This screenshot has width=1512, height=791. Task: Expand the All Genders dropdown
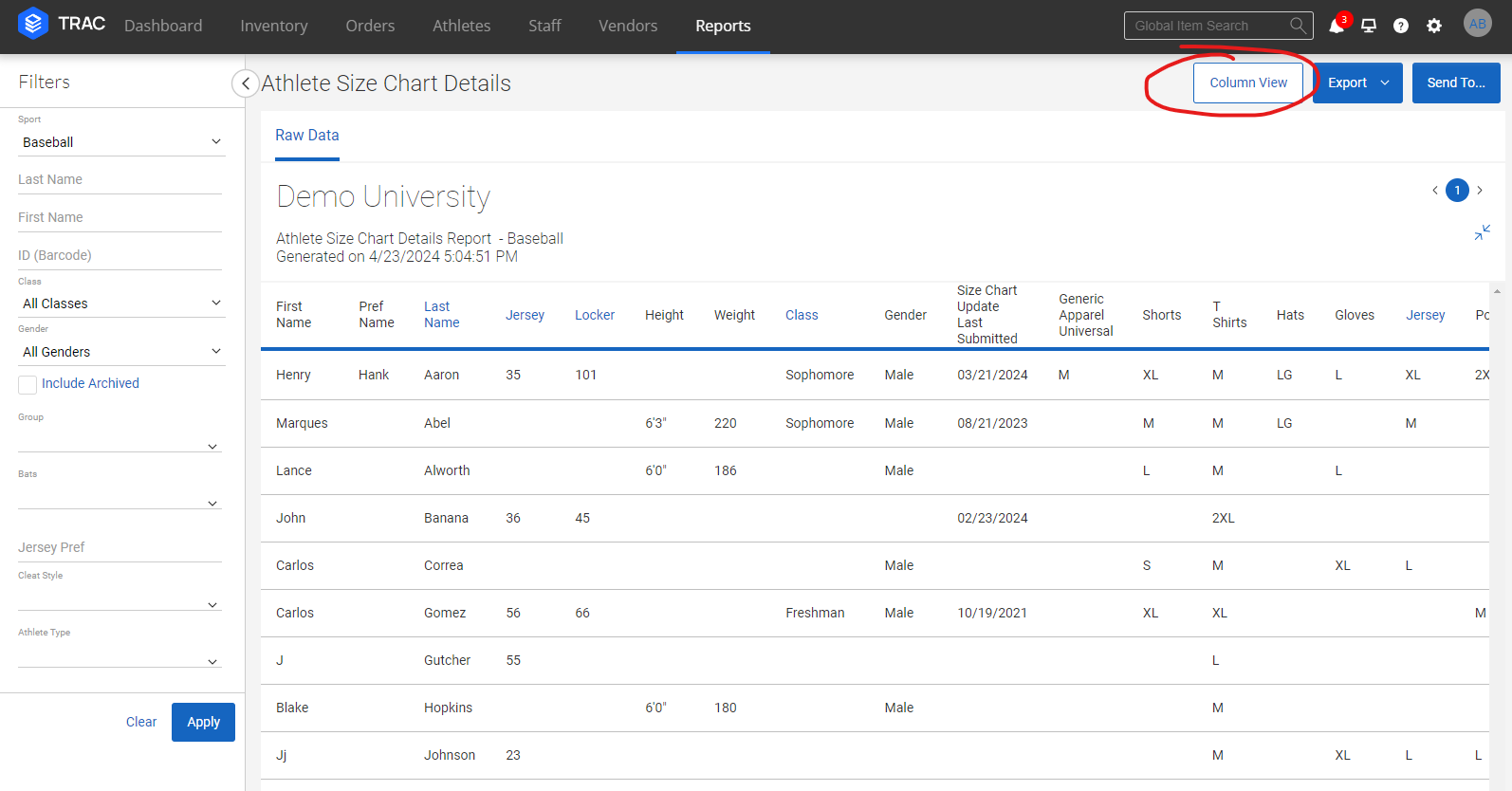[121, 352]
